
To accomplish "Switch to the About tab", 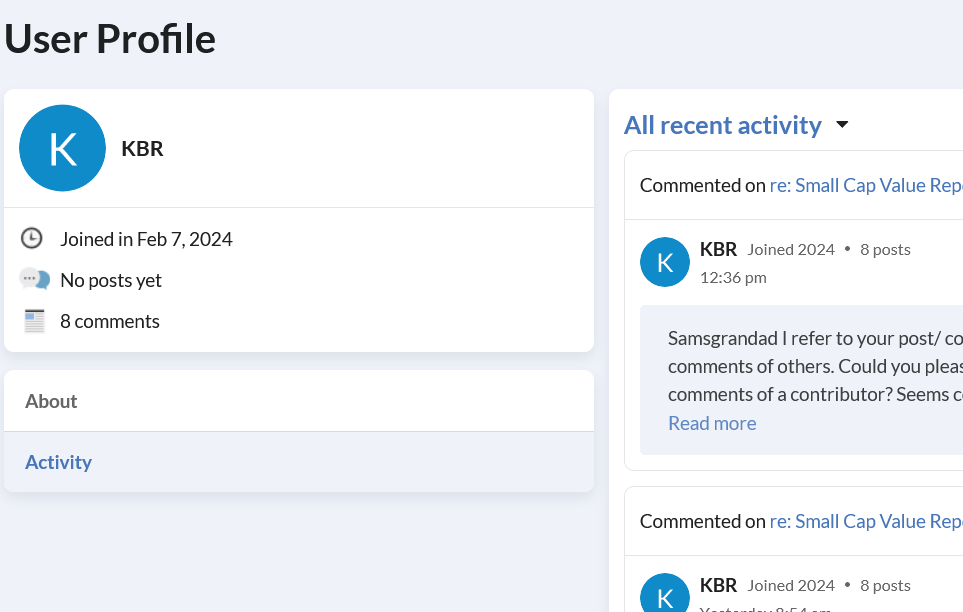I will [x=299, y=401].
